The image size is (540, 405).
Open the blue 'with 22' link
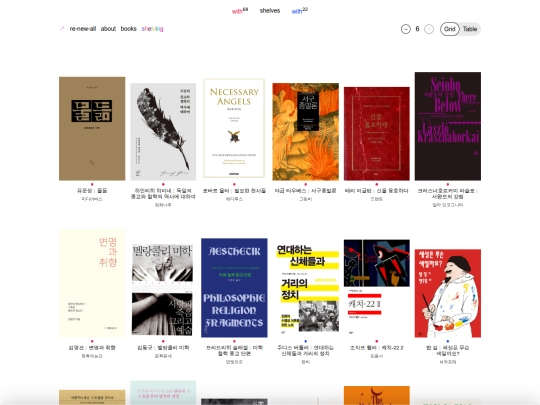point(300,11)
